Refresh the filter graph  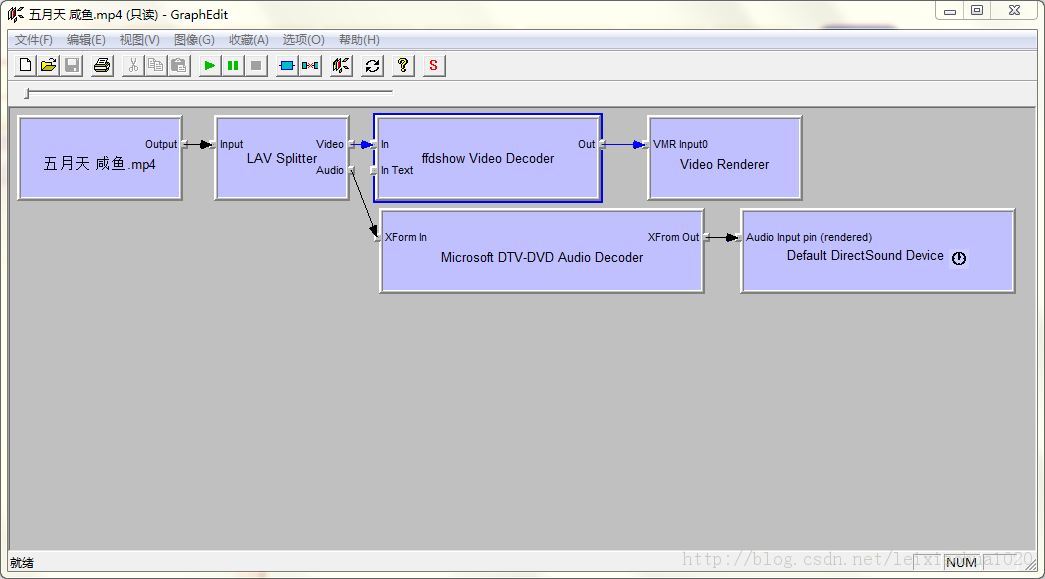pyautogui.click(x=373, y=65)
